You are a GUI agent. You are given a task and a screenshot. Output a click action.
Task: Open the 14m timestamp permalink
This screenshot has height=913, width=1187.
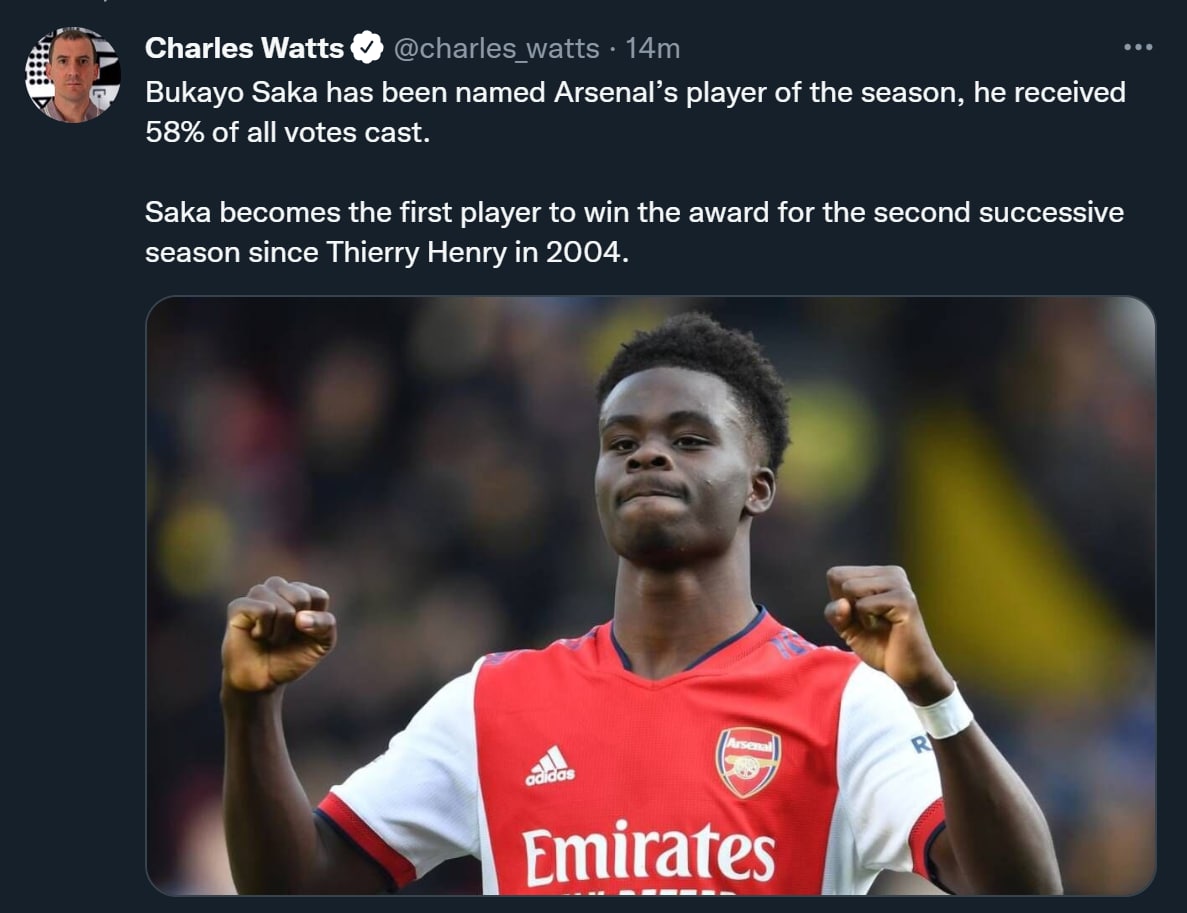[653, 48]
